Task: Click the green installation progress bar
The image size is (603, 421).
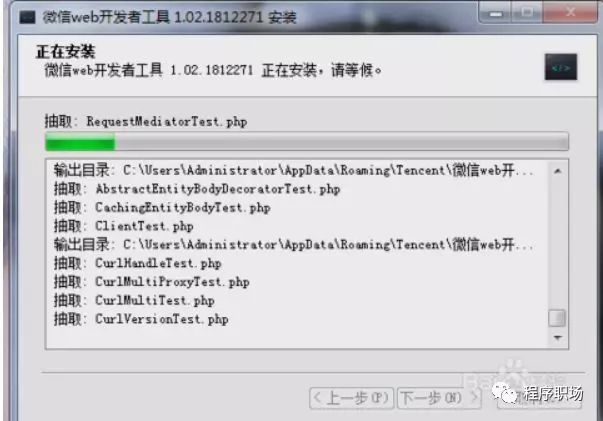Action: (x=306, y=141)
